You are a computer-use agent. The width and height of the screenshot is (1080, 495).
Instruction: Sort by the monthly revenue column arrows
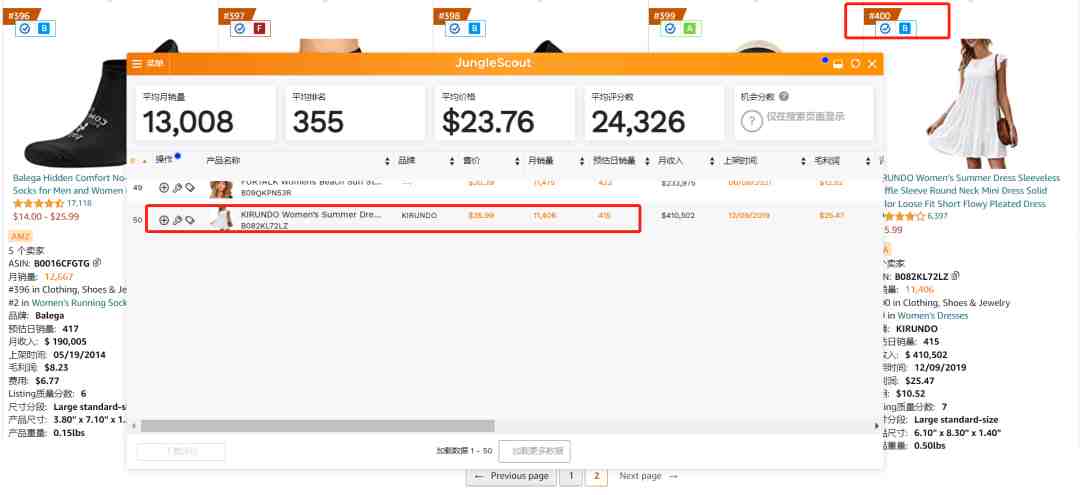714,161
